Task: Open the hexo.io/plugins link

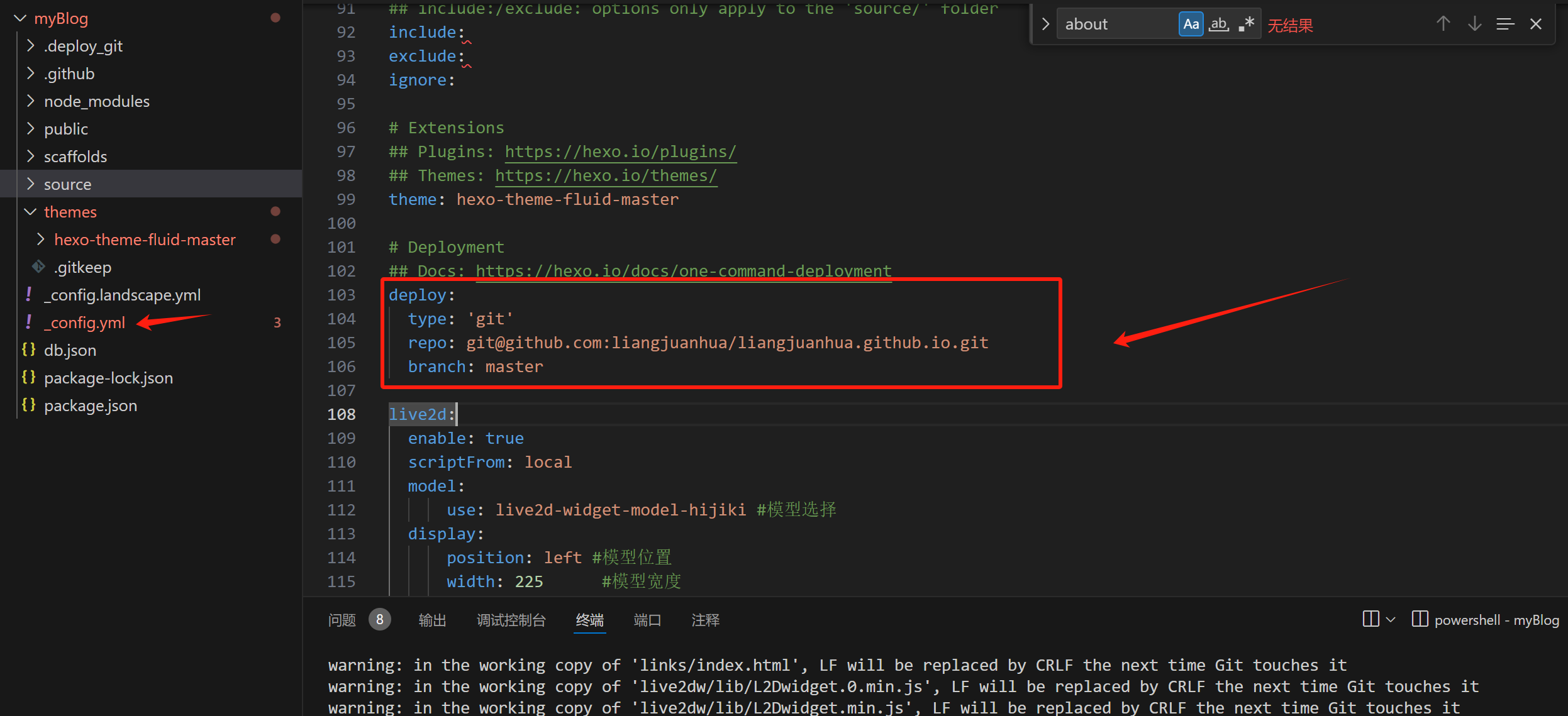Action: 620,152
